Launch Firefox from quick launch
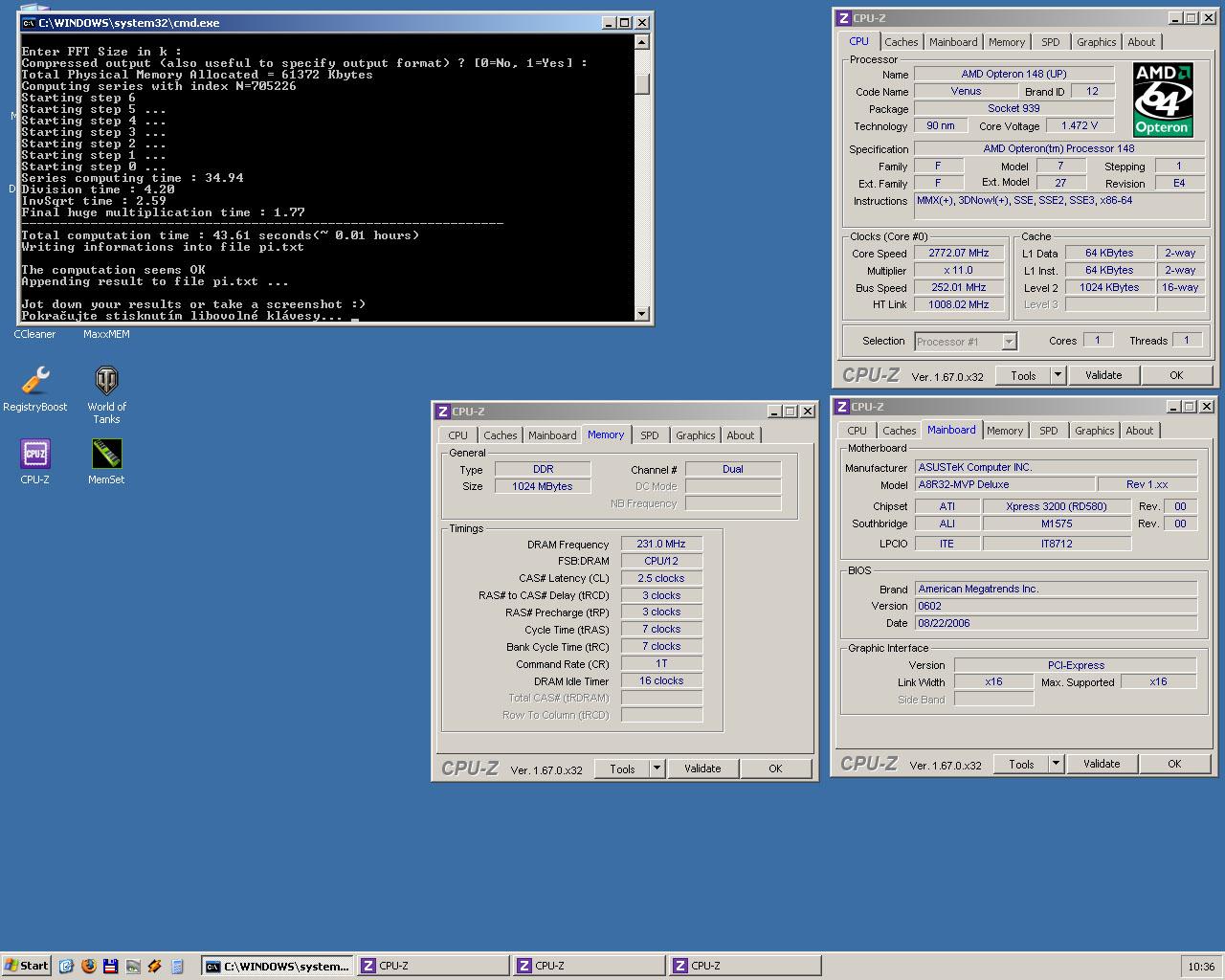Image resolution: width=1225 pixels, height=980 pixels. coord(89,966)
